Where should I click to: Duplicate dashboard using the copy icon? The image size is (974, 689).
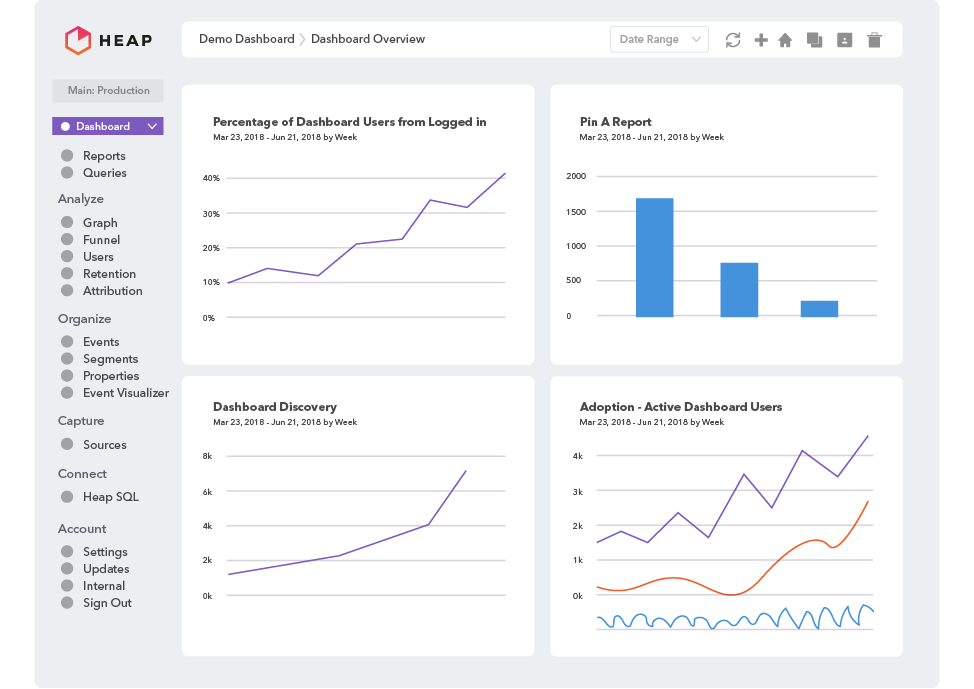pyautogui.click(x=814, y=40)
